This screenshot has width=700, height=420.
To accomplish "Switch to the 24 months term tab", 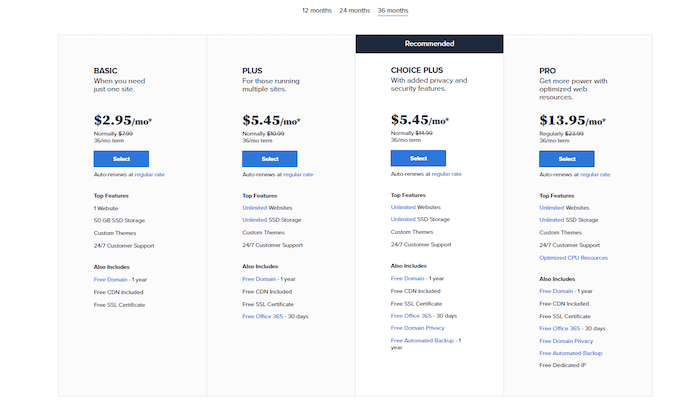I will (x=354, y=10).
